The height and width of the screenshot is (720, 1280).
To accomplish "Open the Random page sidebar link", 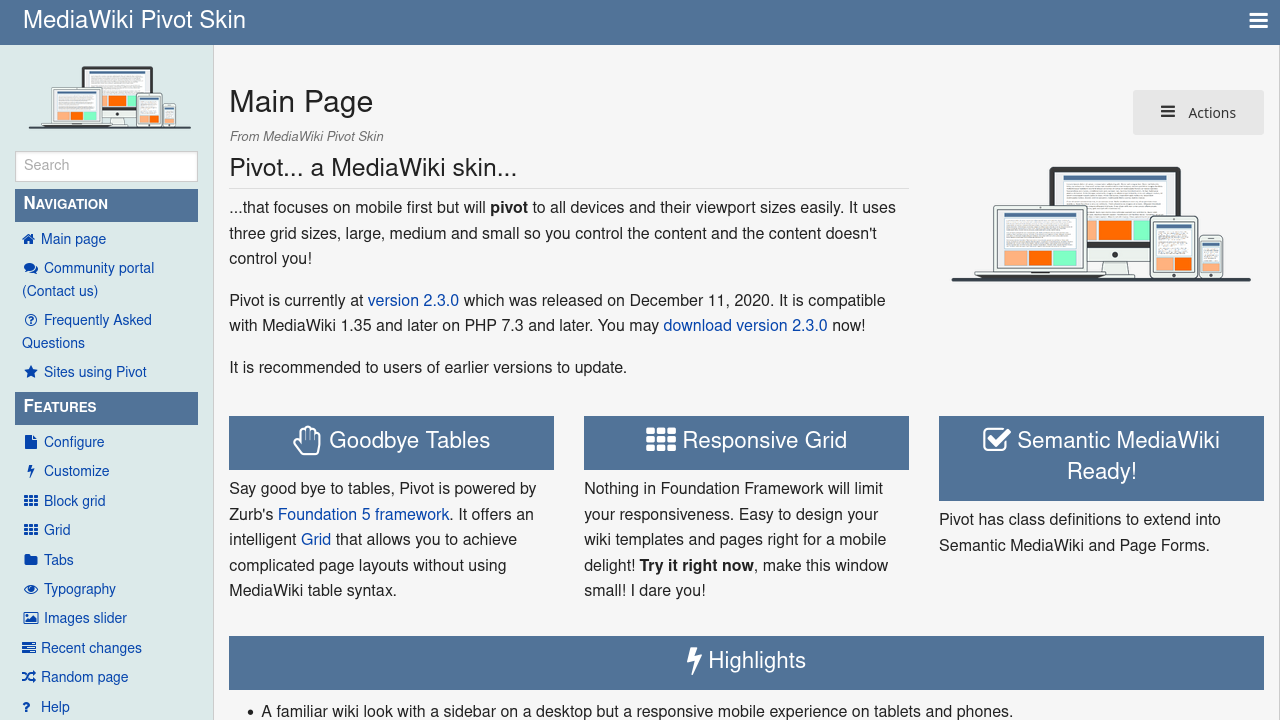I will 85,677.
